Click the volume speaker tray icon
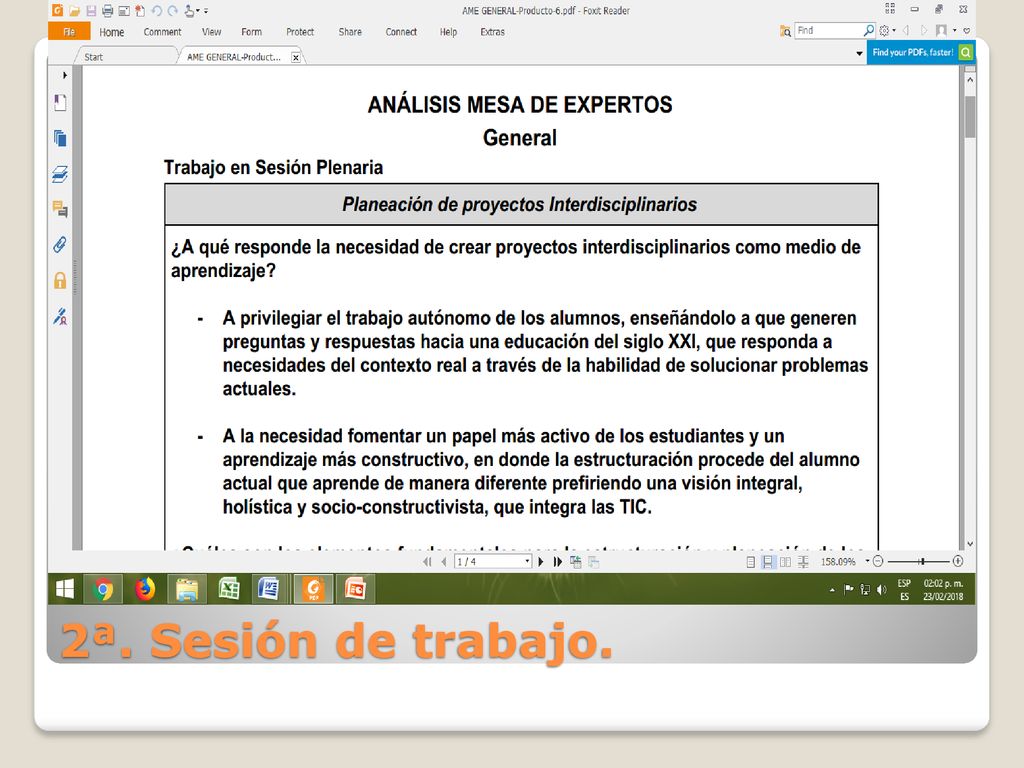This screenshot has height=768, width=1024. coord(882,590)
